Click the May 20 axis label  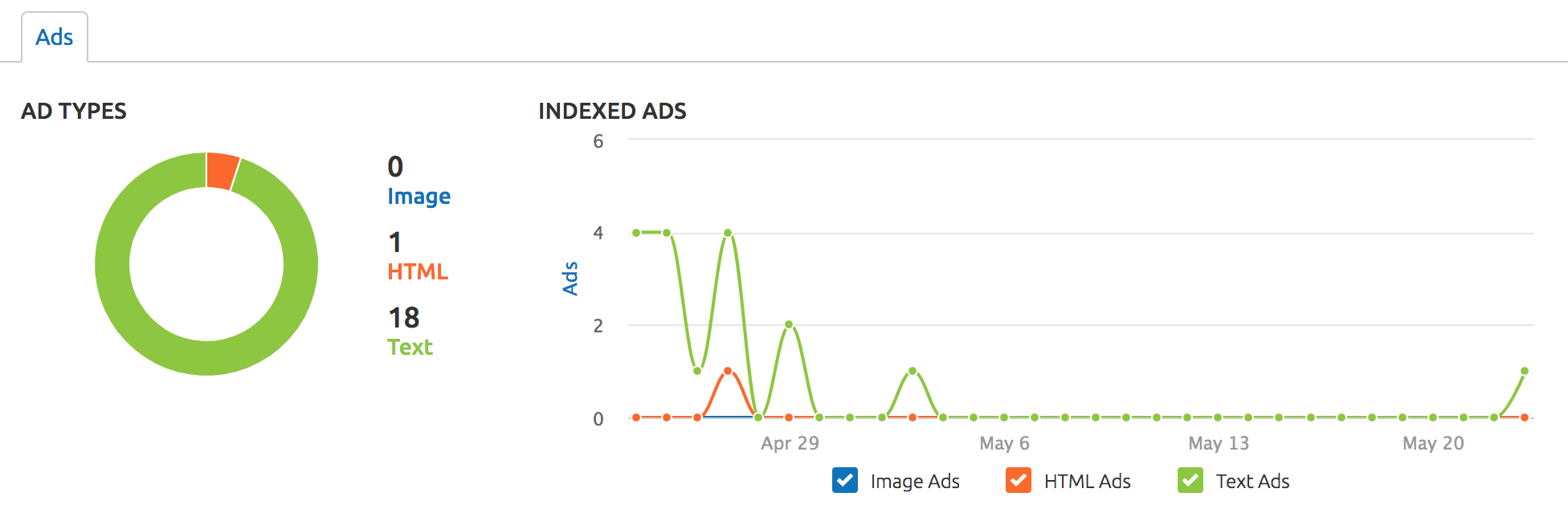1433,443
